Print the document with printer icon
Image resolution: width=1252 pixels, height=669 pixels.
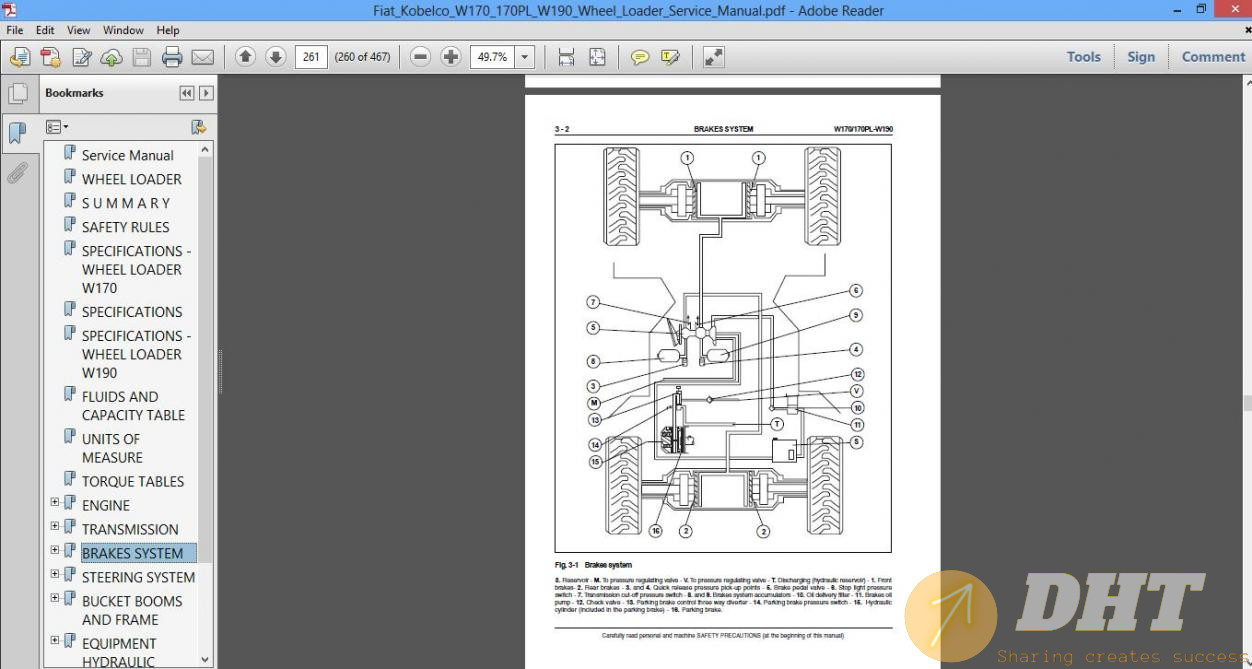[x=172, y=57]
